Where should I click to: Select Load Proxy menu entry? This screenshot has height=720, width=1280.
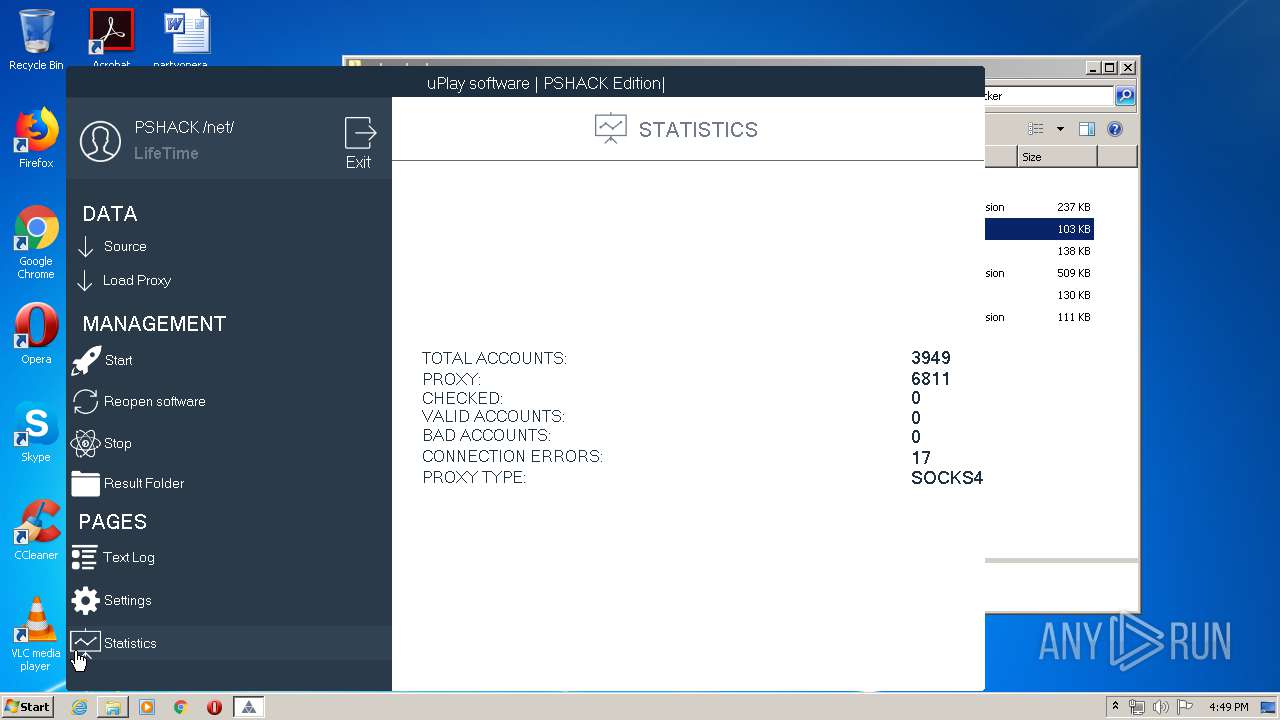pos(137,280)
